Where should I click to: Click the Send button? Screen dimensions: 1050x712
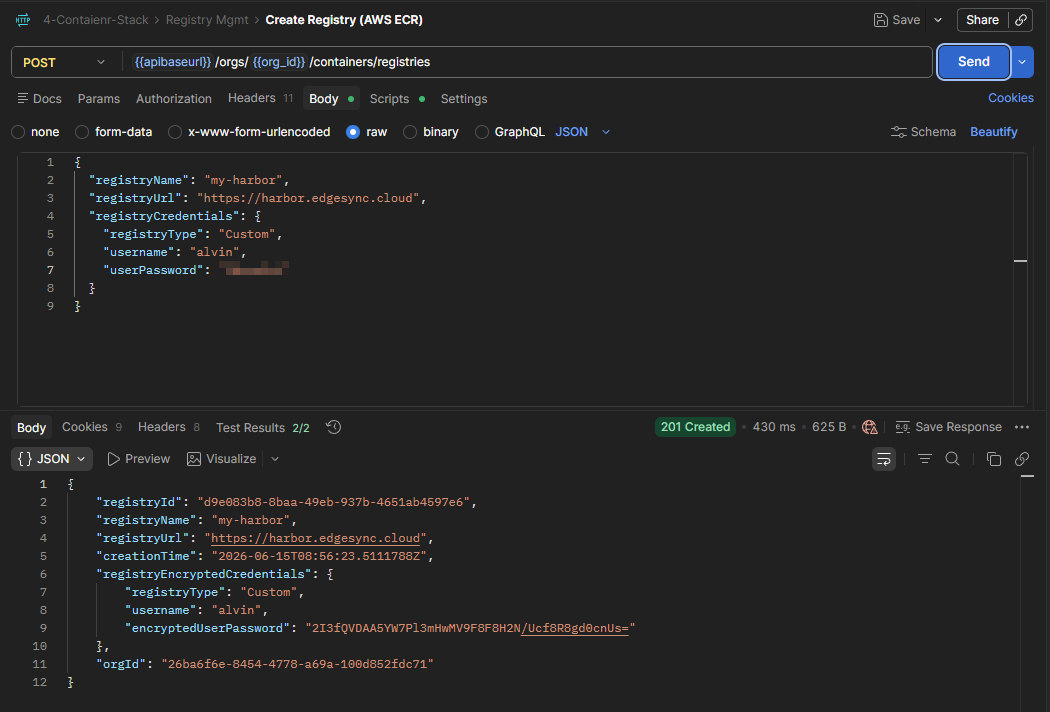973,62
